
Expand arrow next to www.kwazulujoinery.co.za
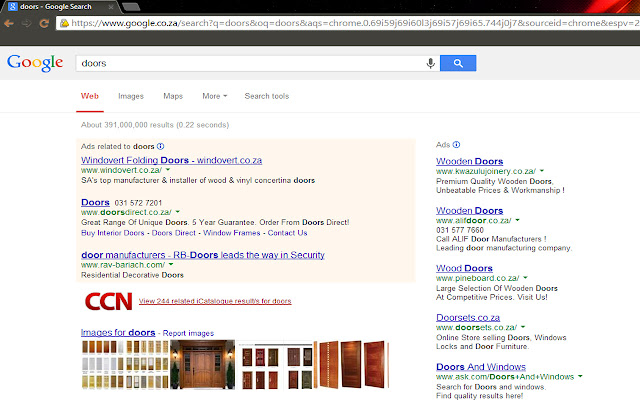coord(542,171)
